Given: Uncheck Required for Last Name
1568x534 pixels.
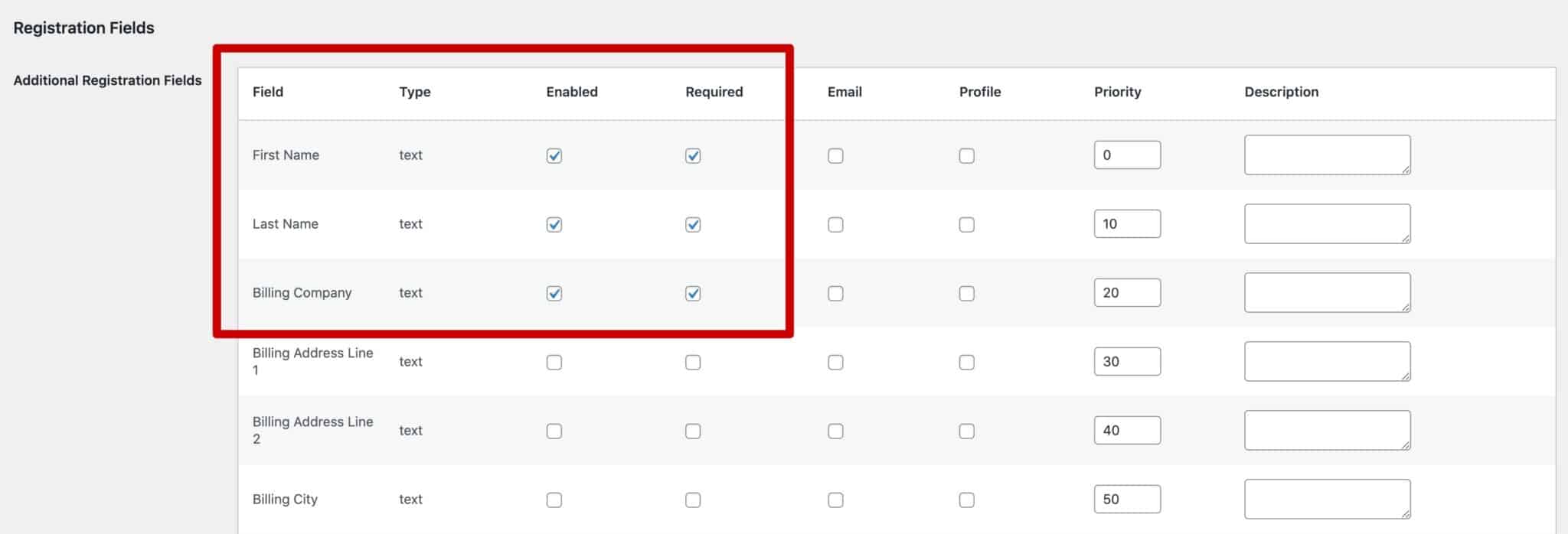Looking at the screenshot, I should [693, 224].
